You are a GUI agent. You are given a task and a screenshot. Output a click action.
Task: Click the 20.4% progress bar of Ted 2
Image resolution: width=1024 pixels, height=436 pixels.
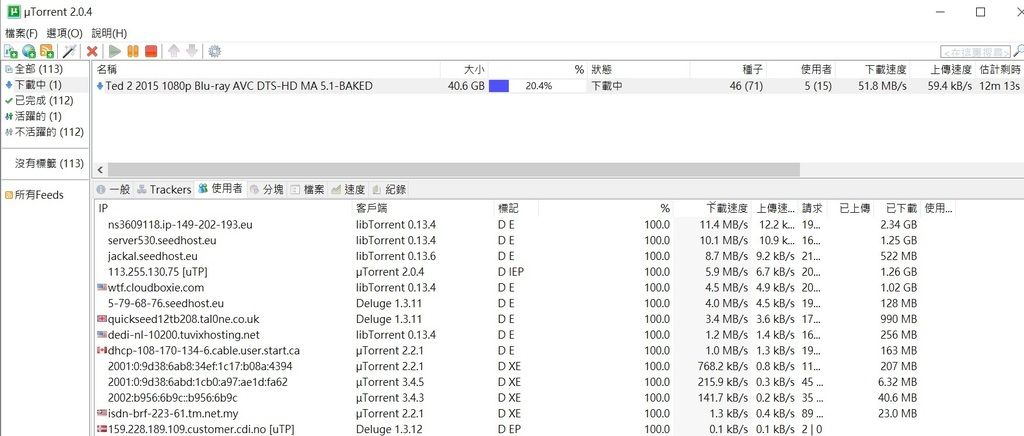(x=537, y=86)
